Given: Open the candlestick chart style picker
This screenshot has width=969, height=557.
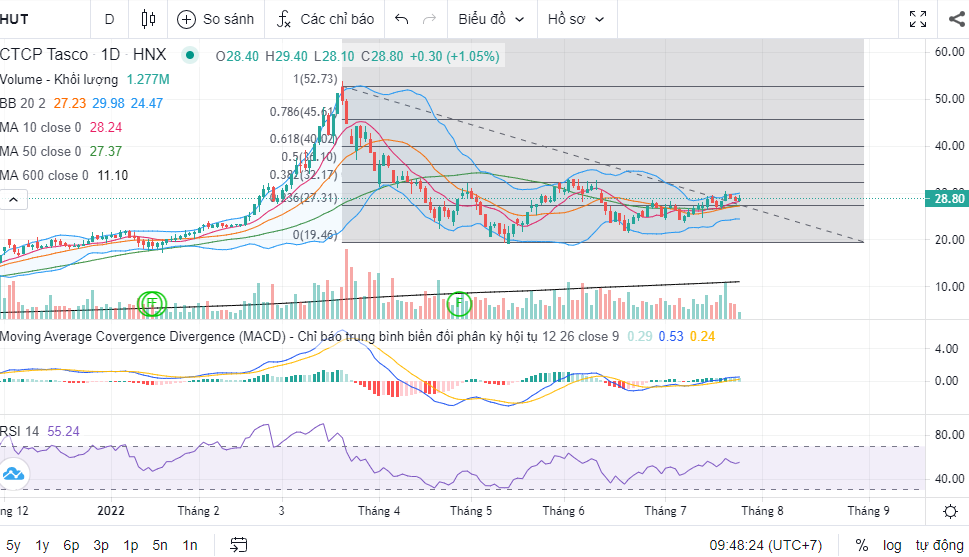Looking at the screenshot, I should point(149,19).
